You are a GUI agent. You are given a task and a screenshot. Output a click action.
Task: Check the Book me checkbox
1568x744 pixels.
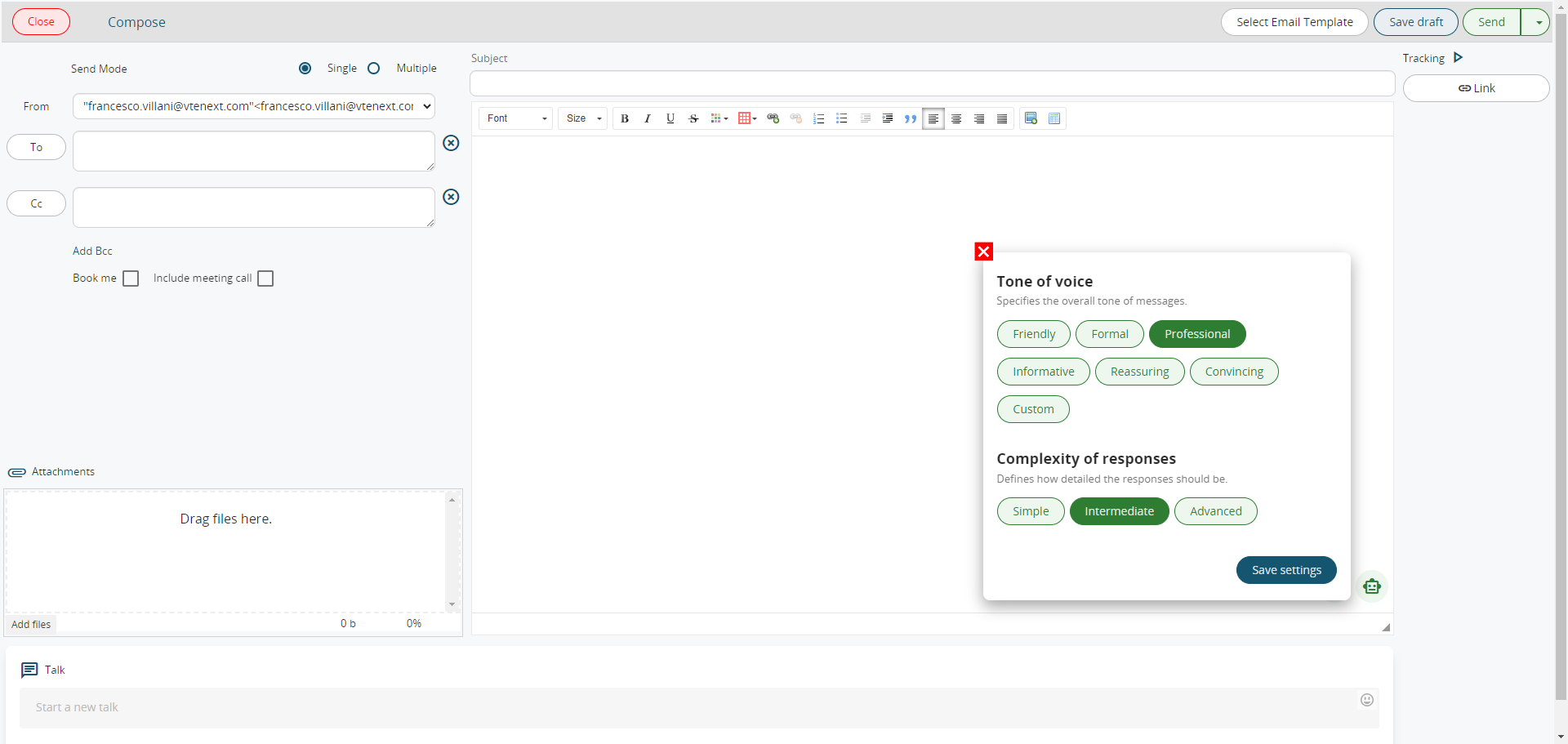(131, 278)
